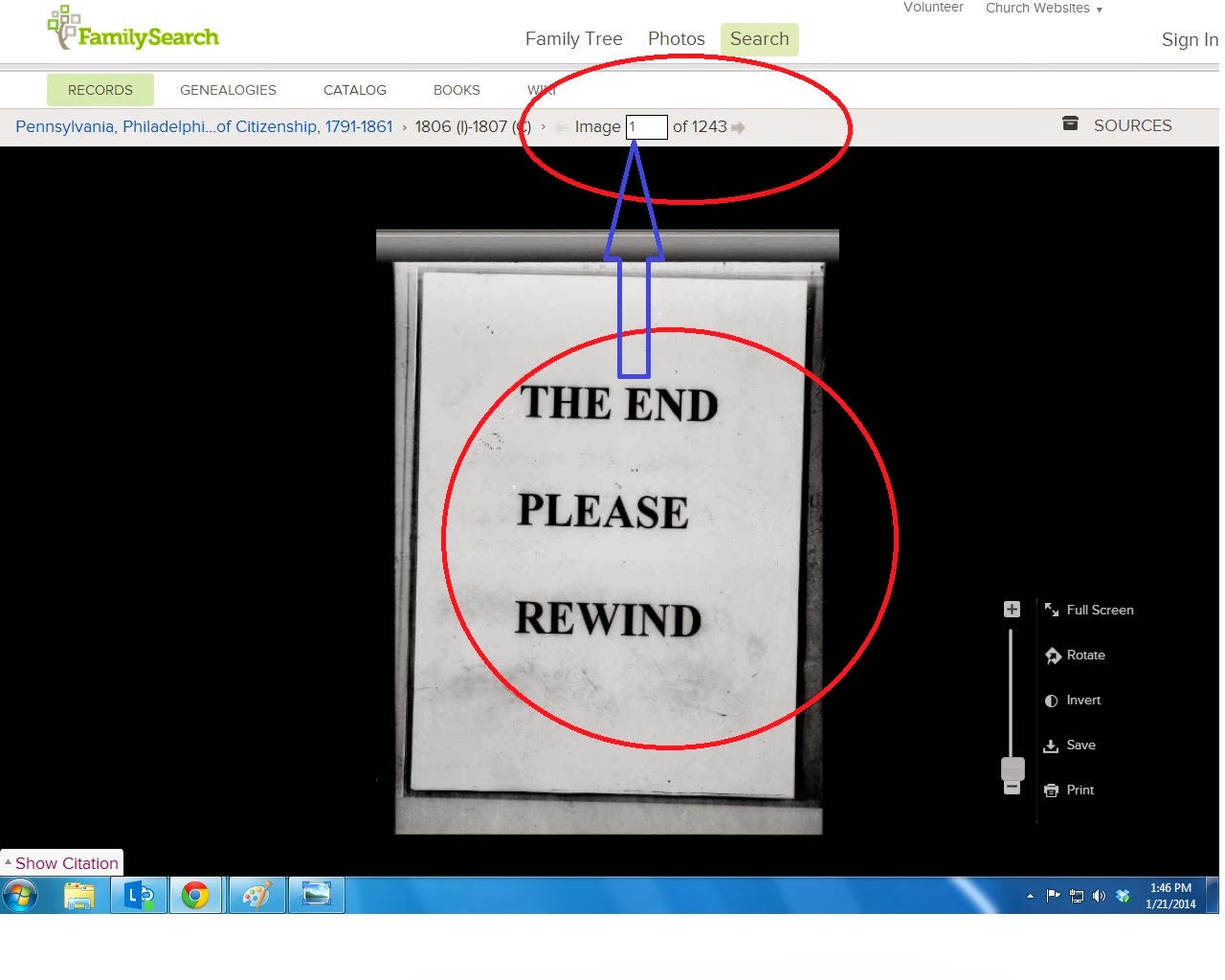This screenshot has height=980, width=1225.
Task: Open the volume speaker icon
Action: tap(1099, 897)
